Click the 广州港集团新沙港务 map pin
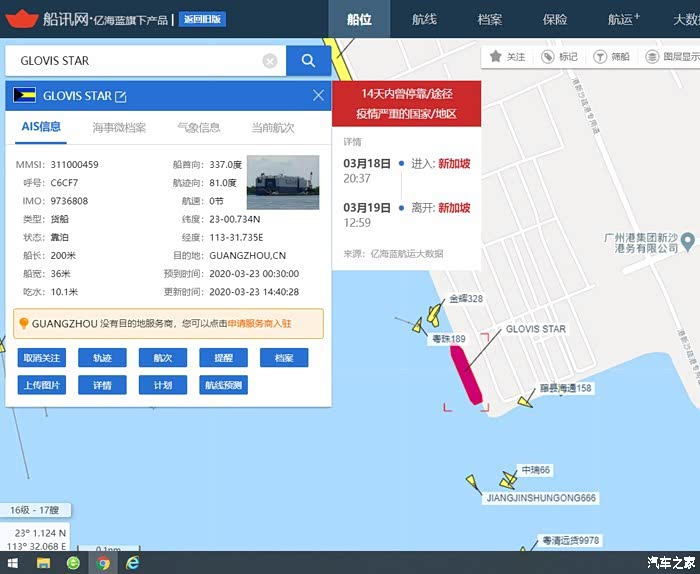The width and height of the screenshot is (700, 574). [688, 241]
